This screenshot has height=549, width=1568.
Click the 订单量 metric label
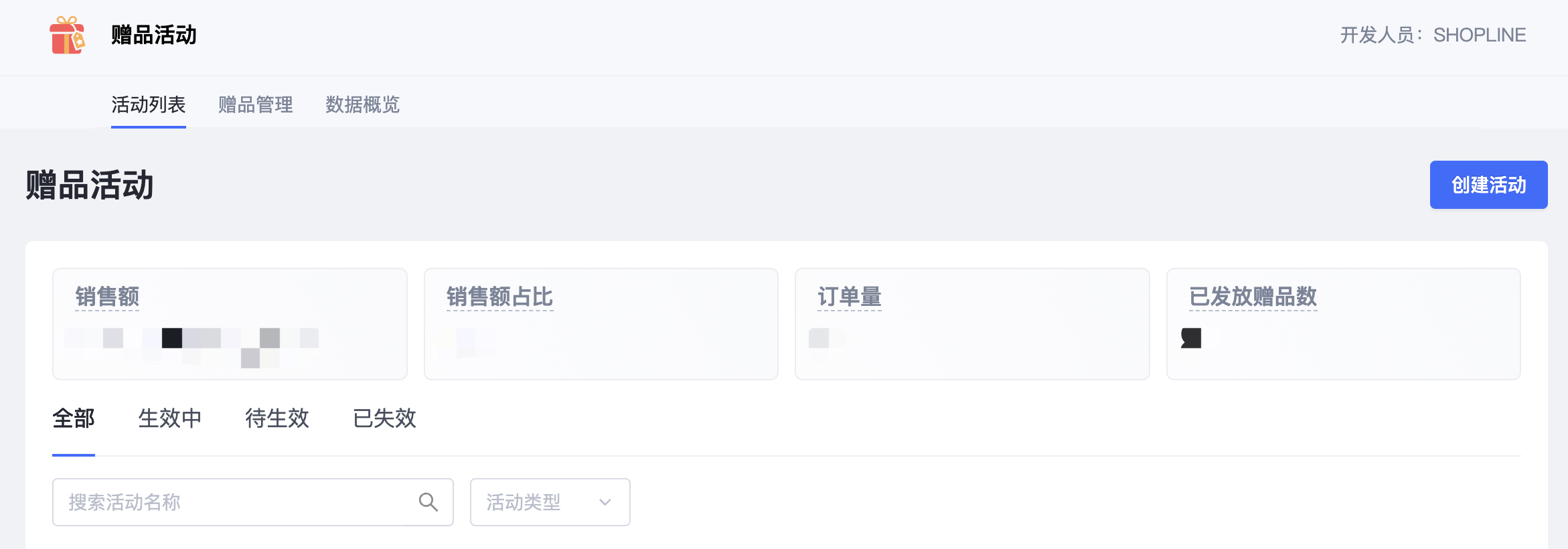pyautogui.click(x=850, y=297)
